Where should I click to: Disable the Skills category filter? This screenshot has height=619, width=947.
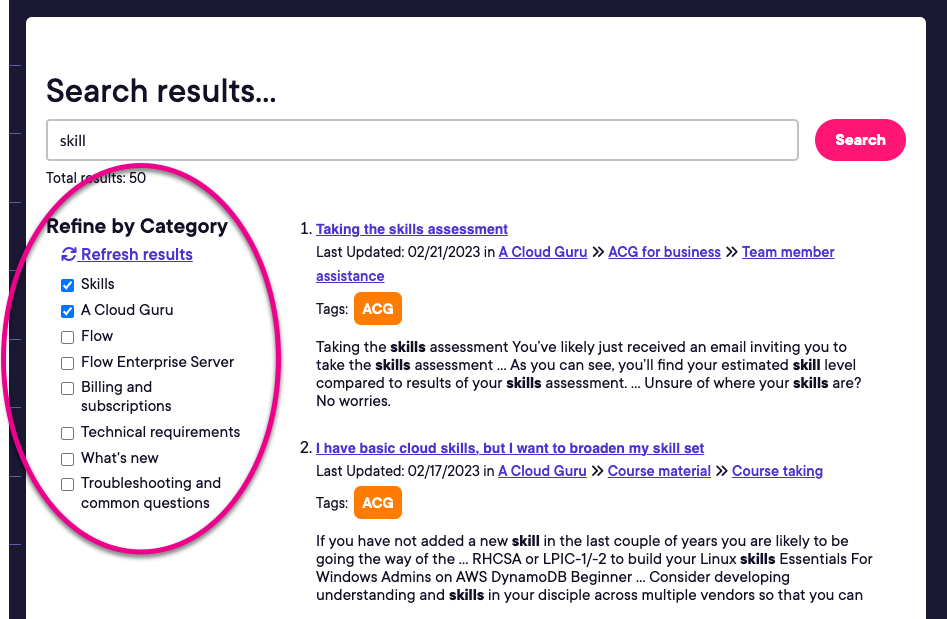tap(67, 285)
